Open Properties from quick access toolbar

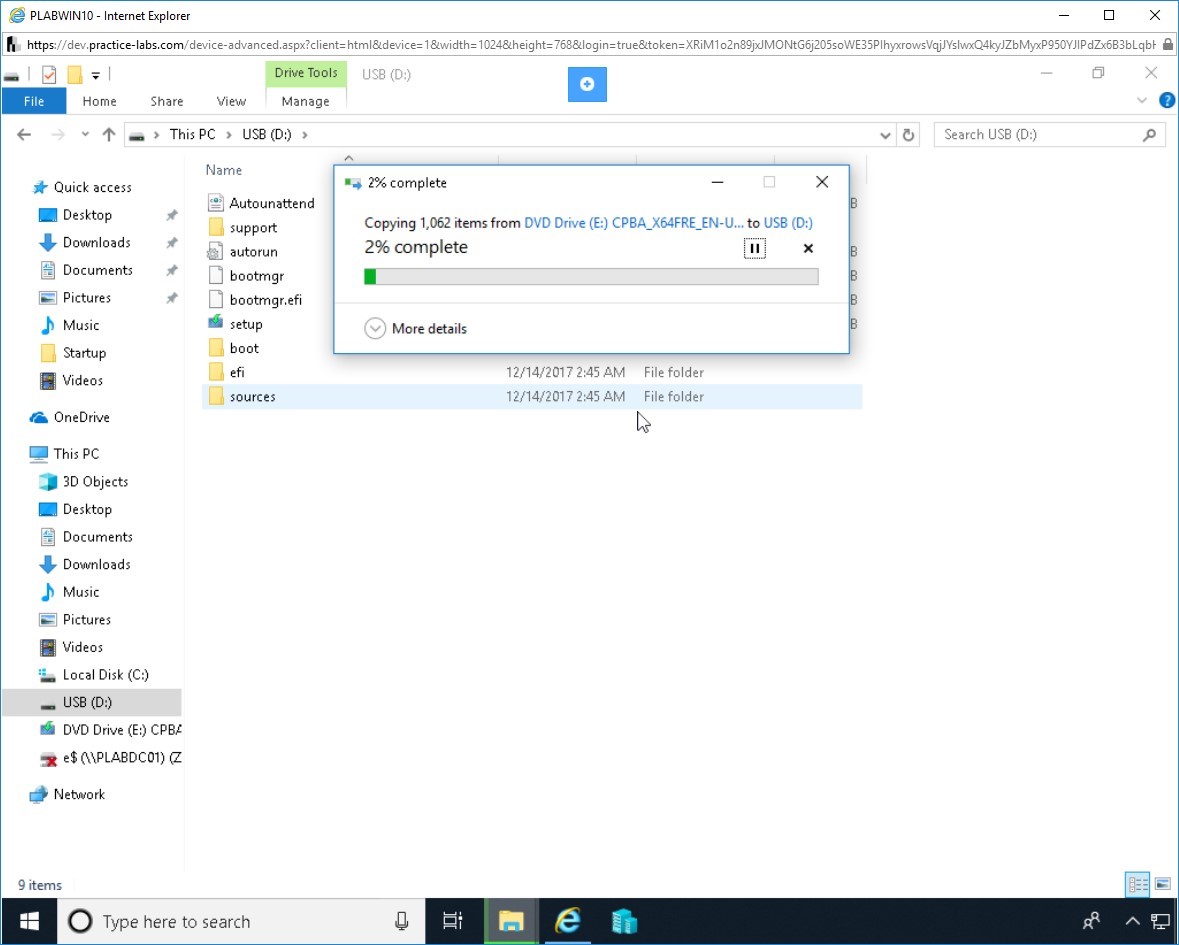click(49, 74)
